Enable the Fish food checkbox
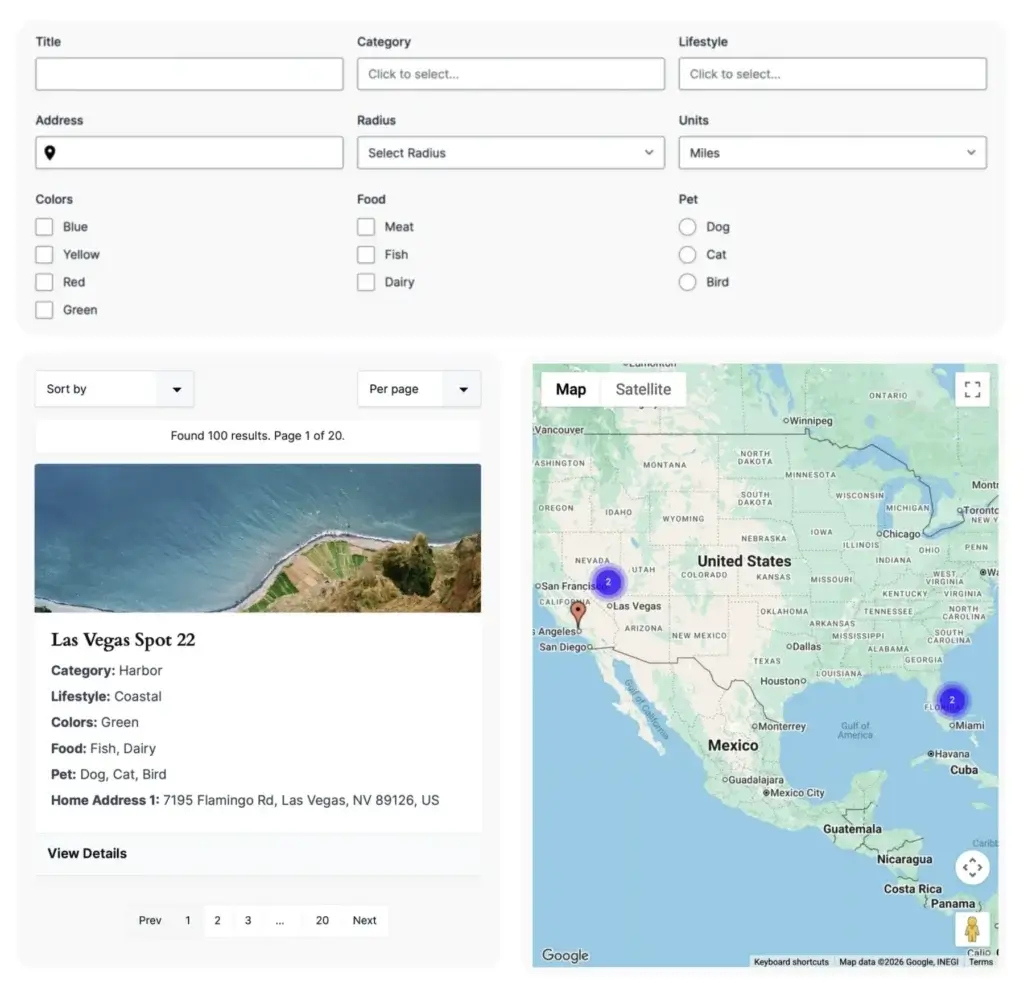 [x=366, y=254]
